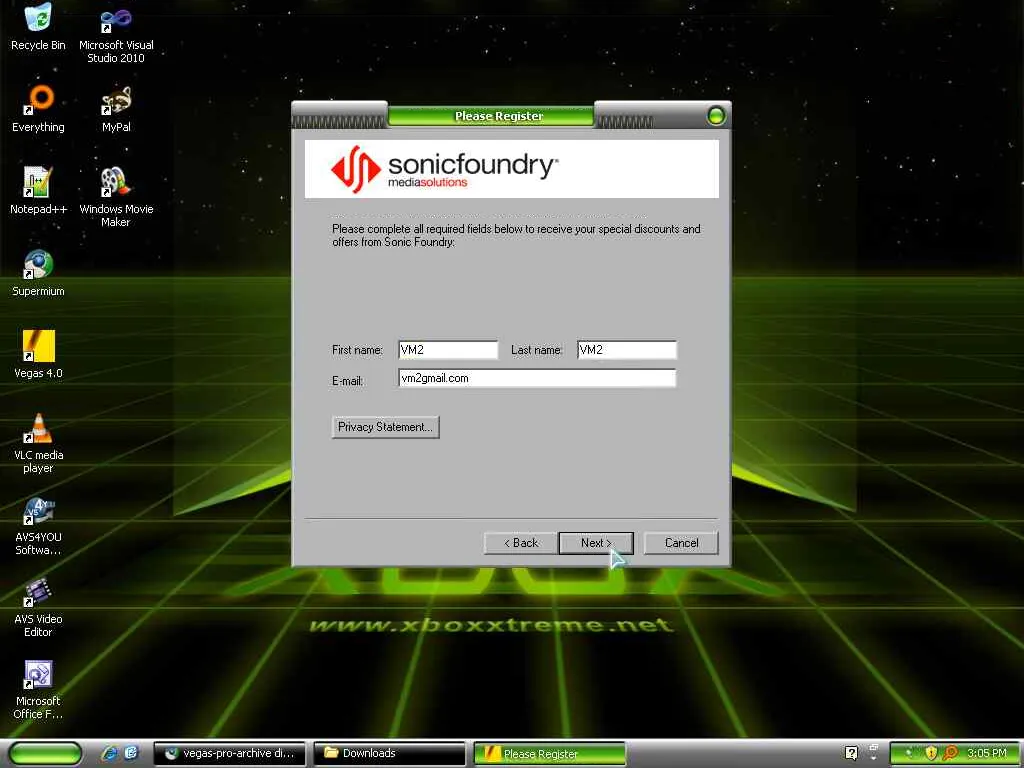Go to previous step with Back
This screenshot has height=768, width=1024.
click(521, 543)
